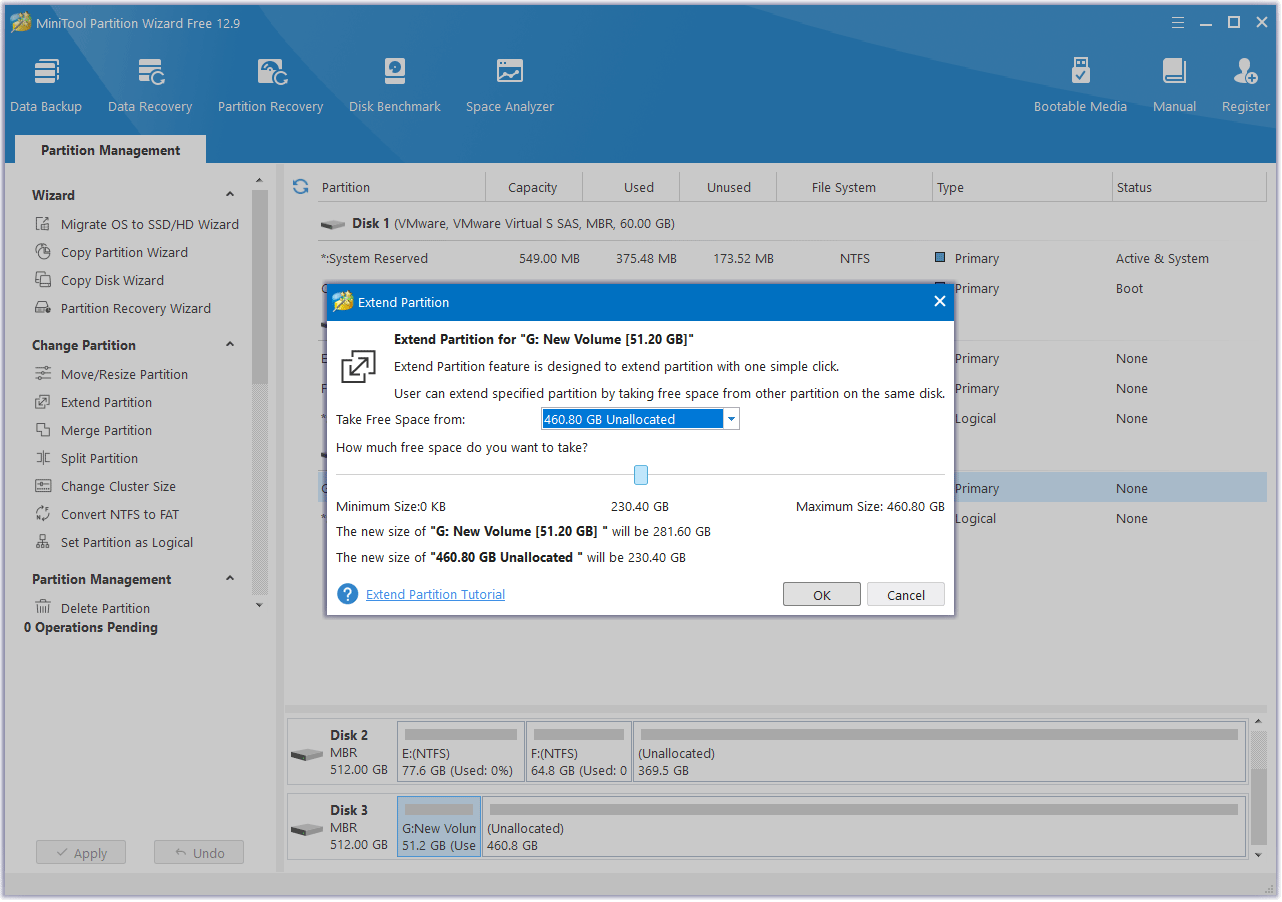Click the Extend Partition tutorial help icon
This screenshot has width=1282, height=902.
click(347, 594)
